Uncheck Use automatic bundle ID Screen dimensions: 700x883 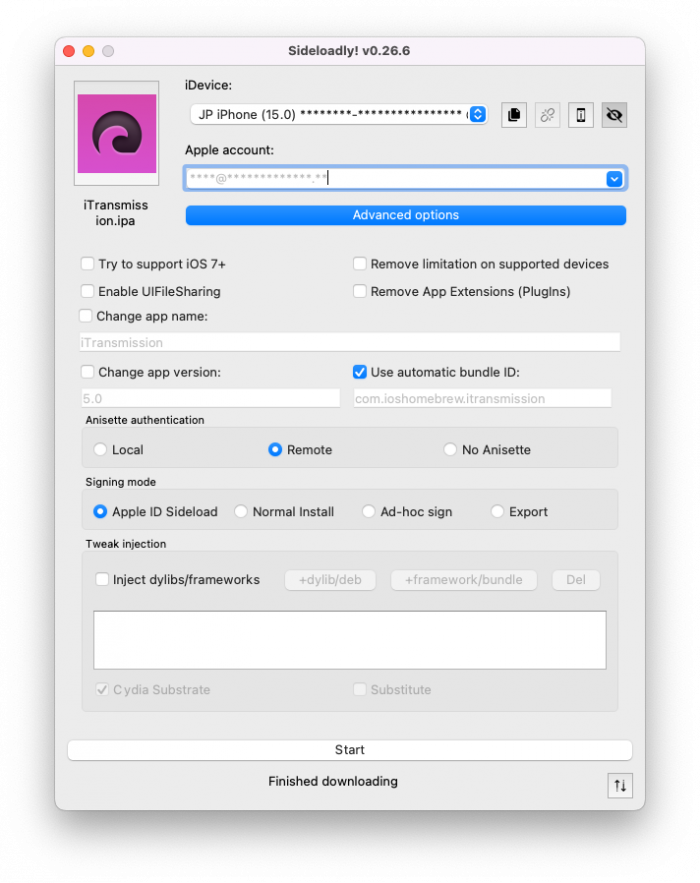tap(359, 372)
